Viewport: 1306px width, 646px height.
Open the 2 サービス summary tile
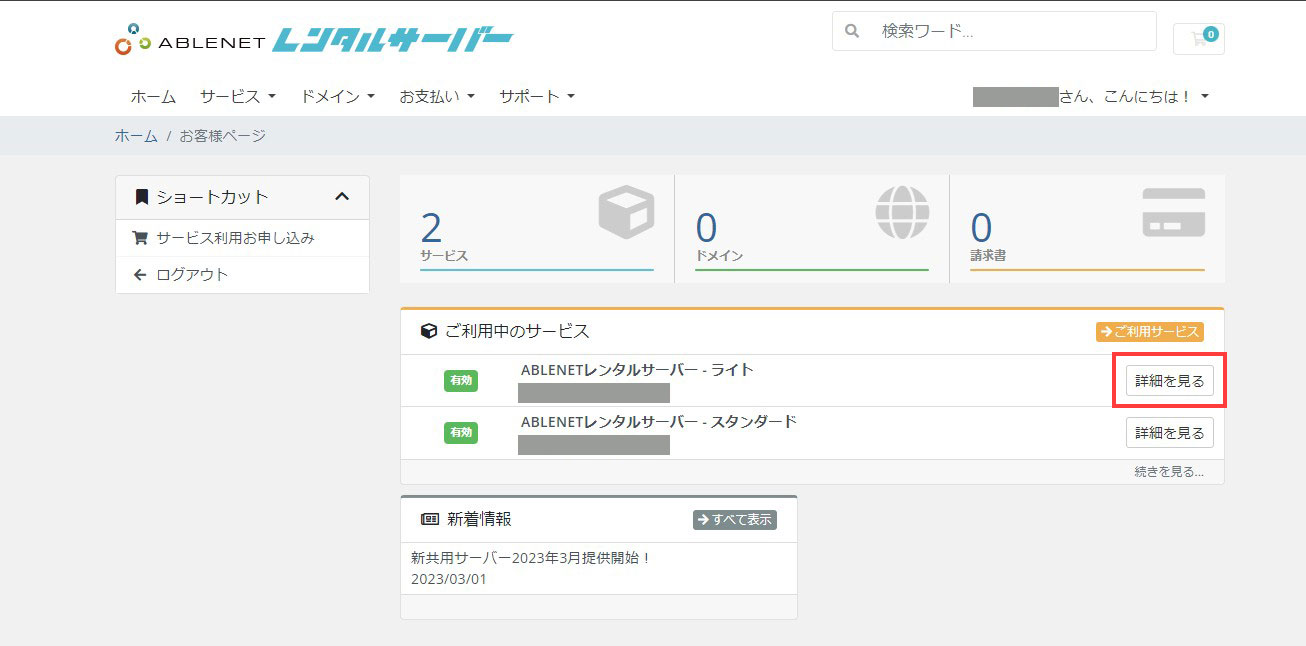537,229
